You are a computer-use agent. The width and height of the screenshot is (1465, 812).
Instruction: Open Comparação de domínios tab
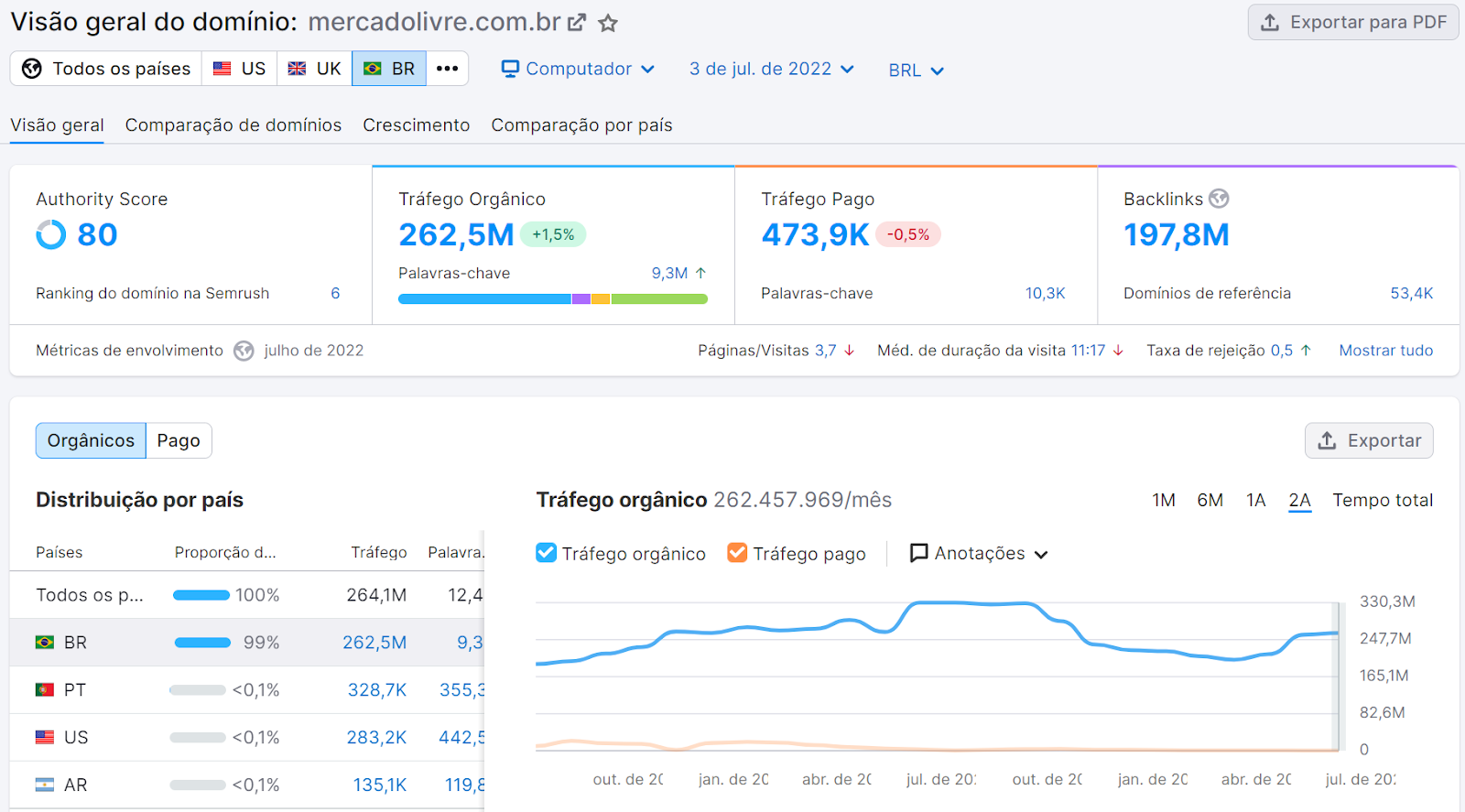[x=233, y=125]
